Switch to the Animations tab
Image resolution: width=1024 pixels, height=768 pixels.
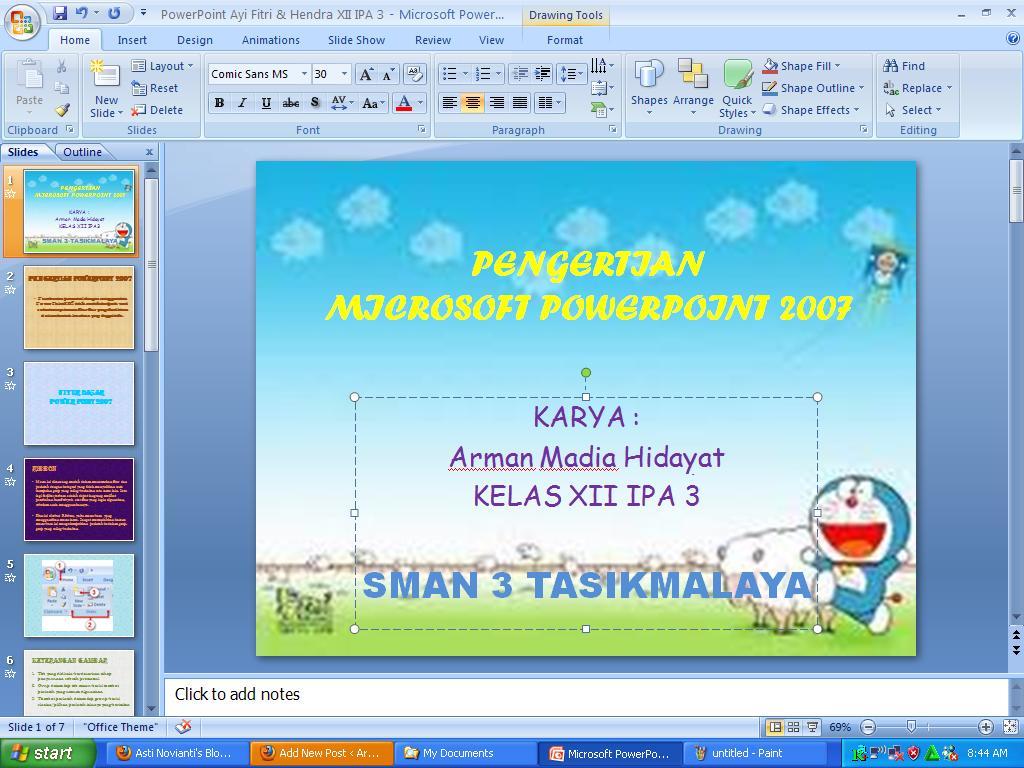click(270, 40)
